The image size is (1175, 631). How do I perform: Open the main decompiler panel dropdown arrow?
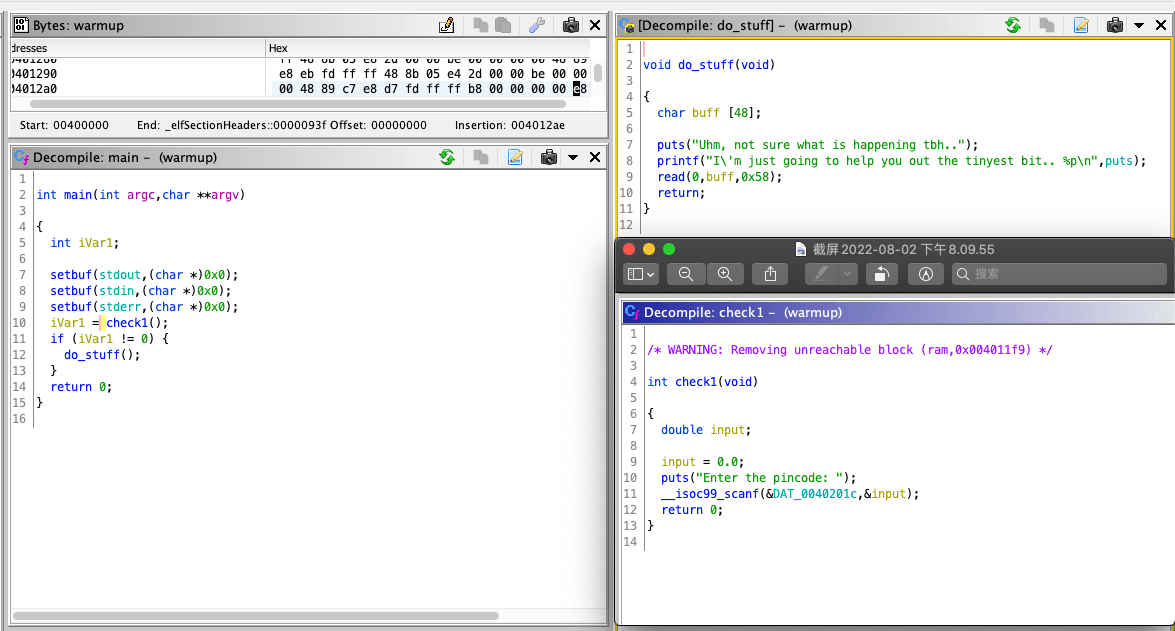pyautogui.click(x=573, y=157)
